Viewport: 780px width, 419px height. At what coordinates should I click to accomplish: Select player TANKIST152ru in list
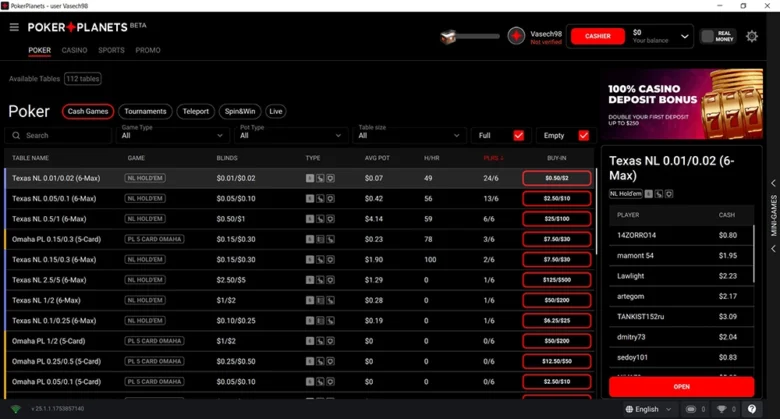point(681,316)
